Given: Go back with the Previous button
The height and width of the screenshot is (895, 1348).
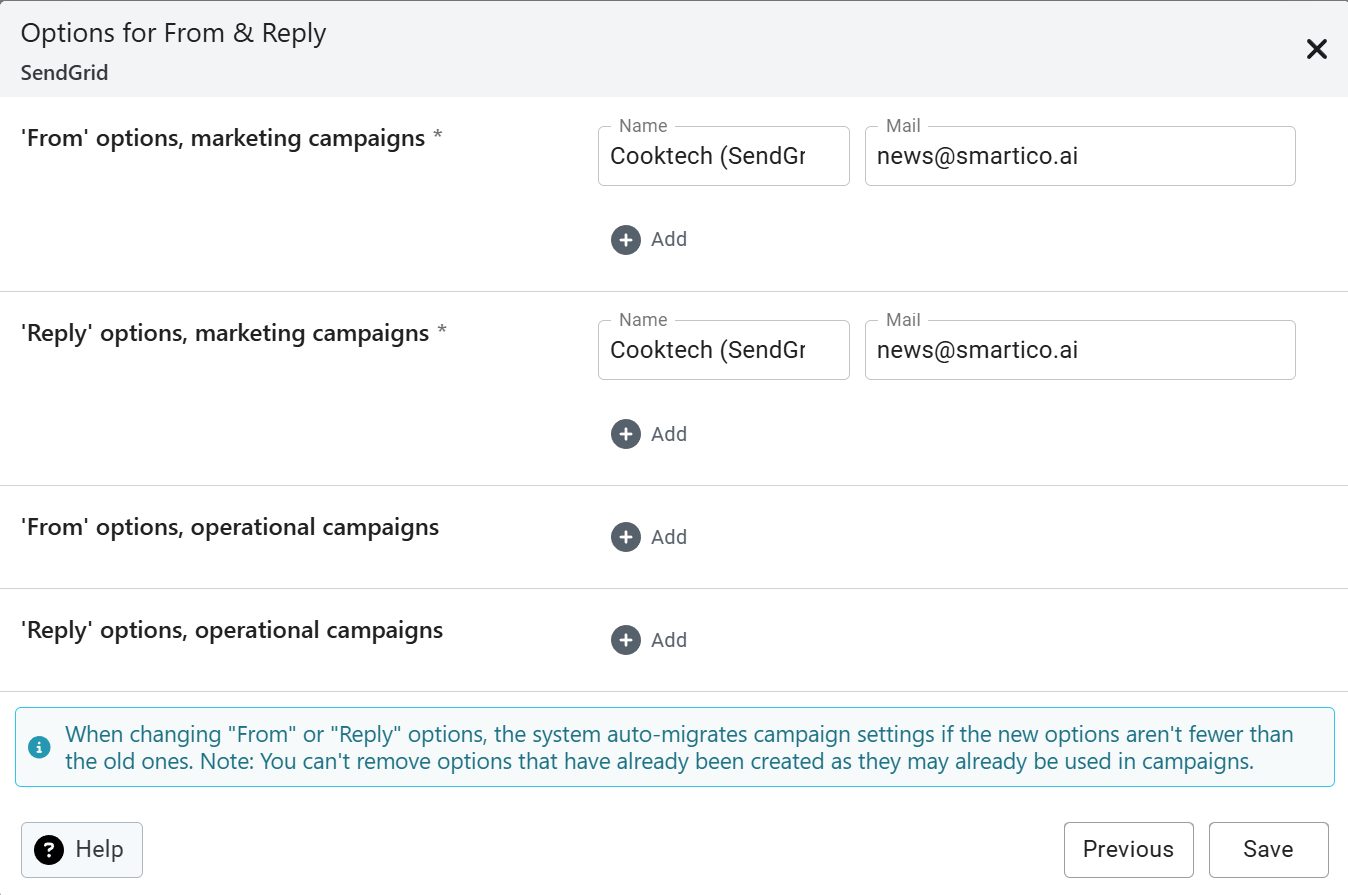Looking at the screenshot, I should tap(1128, 850).
